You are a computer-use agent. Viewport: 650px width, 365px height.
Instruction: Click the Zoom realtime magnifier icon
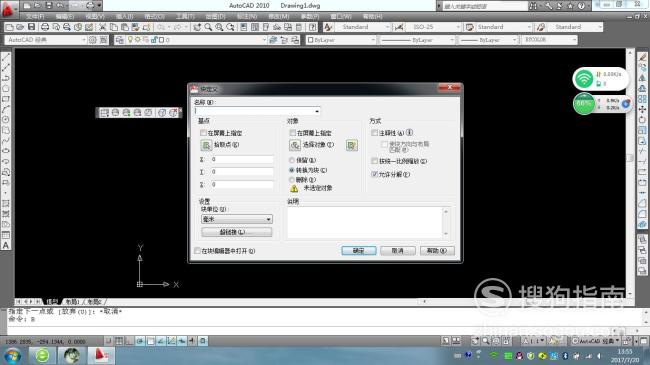[x=208, y=27]
